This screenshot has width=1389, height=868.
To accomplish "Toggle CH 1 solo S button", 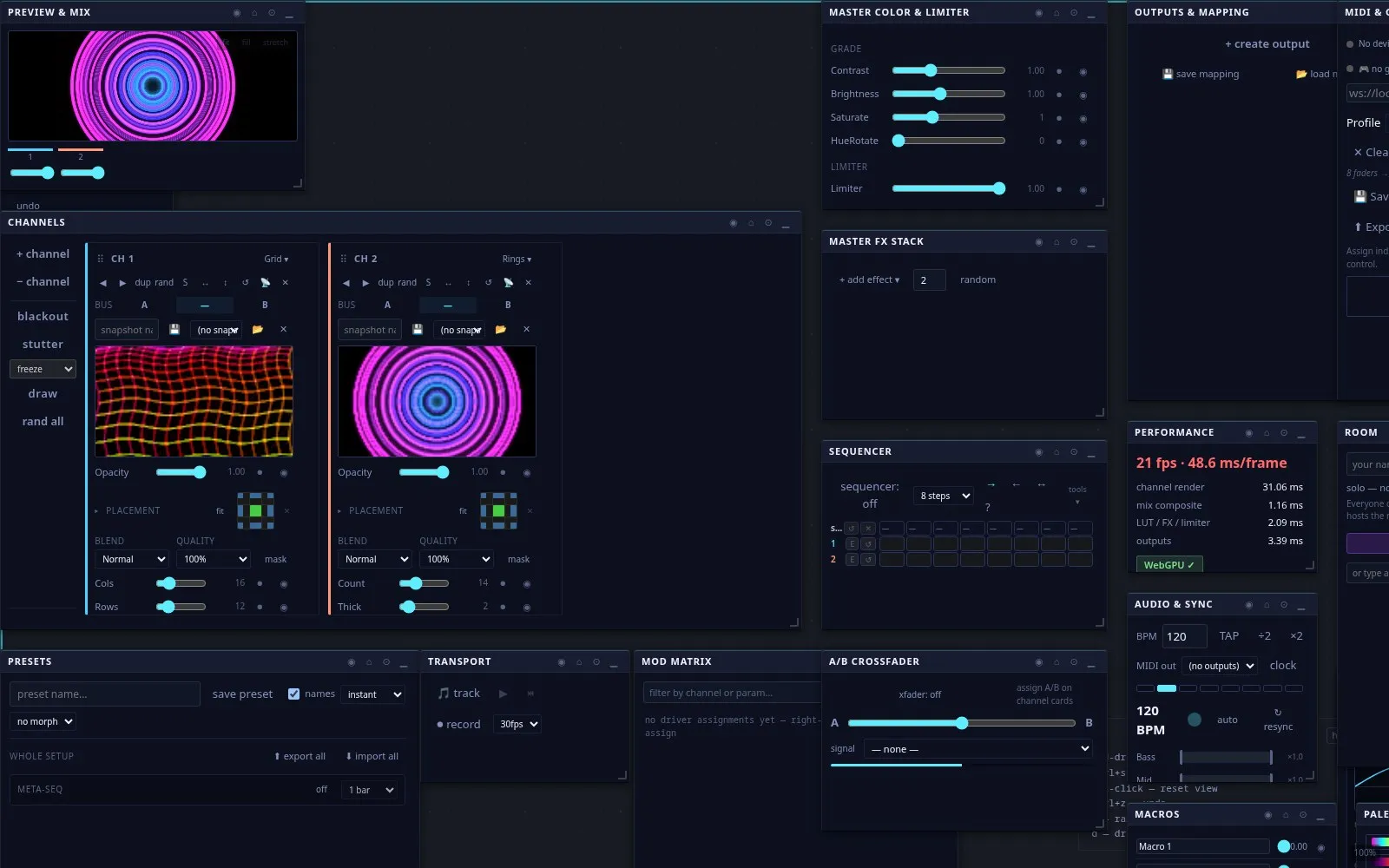I will (185, 283).
